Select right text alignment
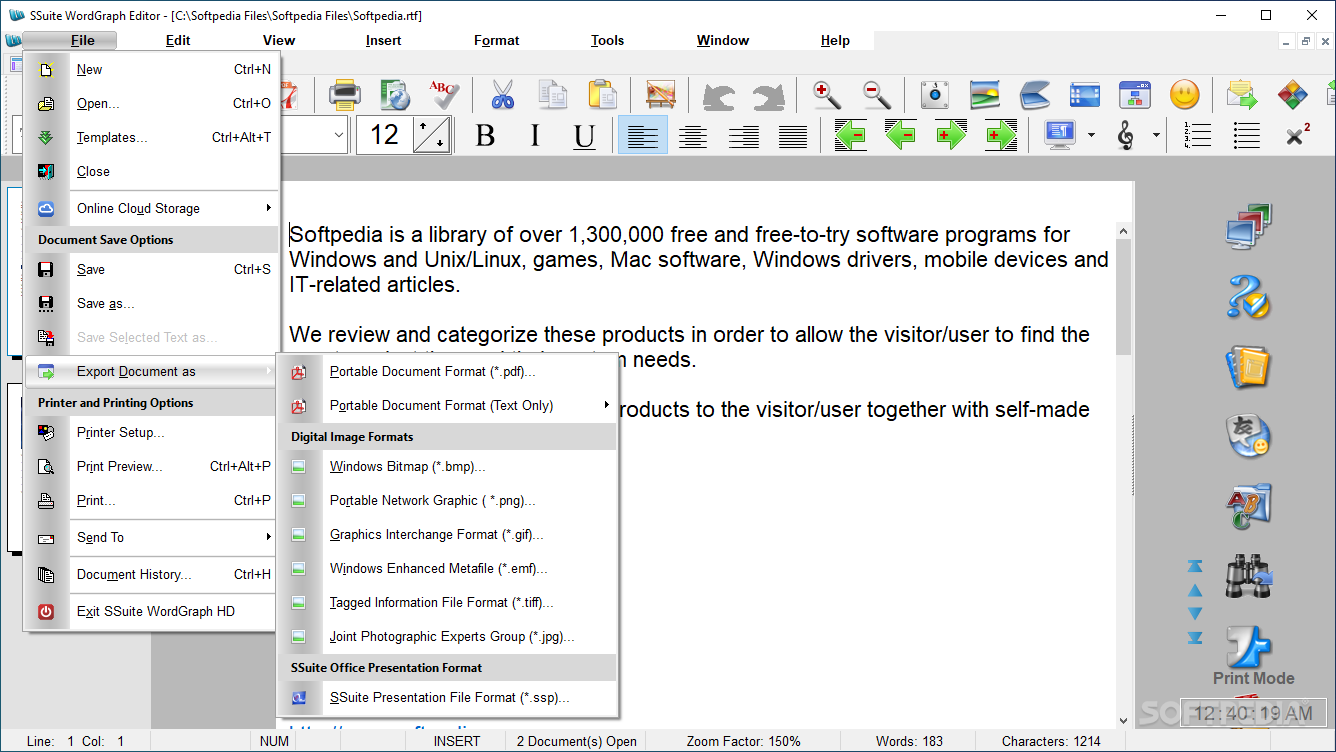This screenshot has height=752, width=1336. point(743,135)
